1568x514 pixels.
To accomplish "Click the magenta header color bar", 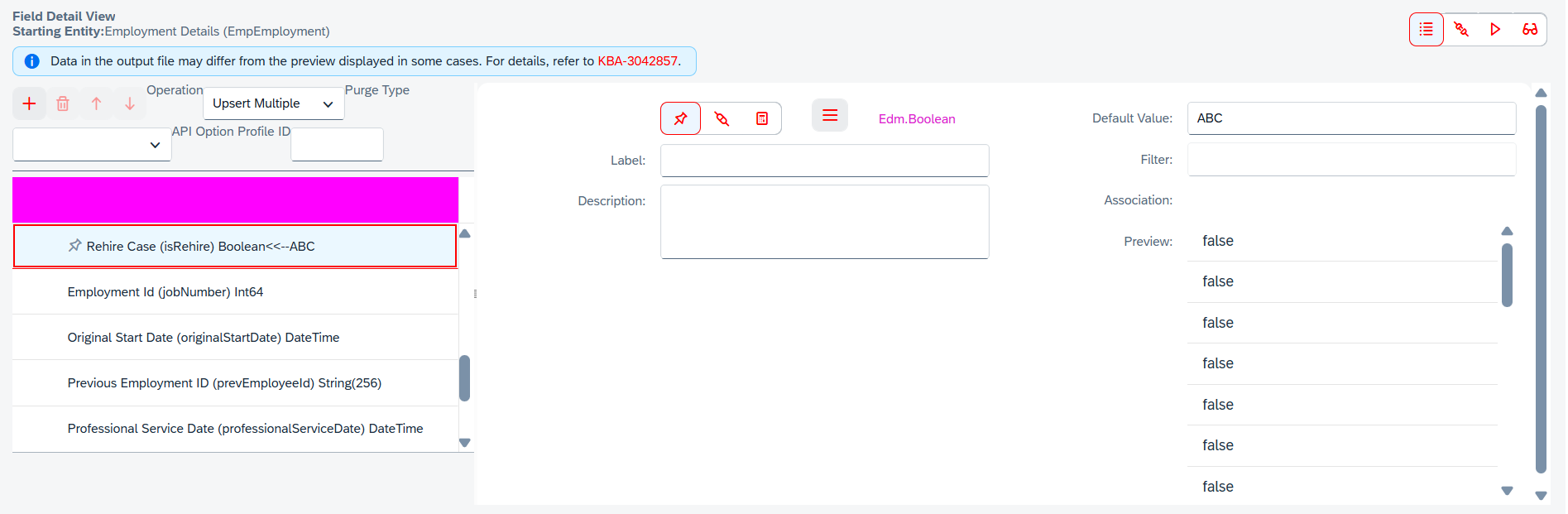I will [235, 199].
